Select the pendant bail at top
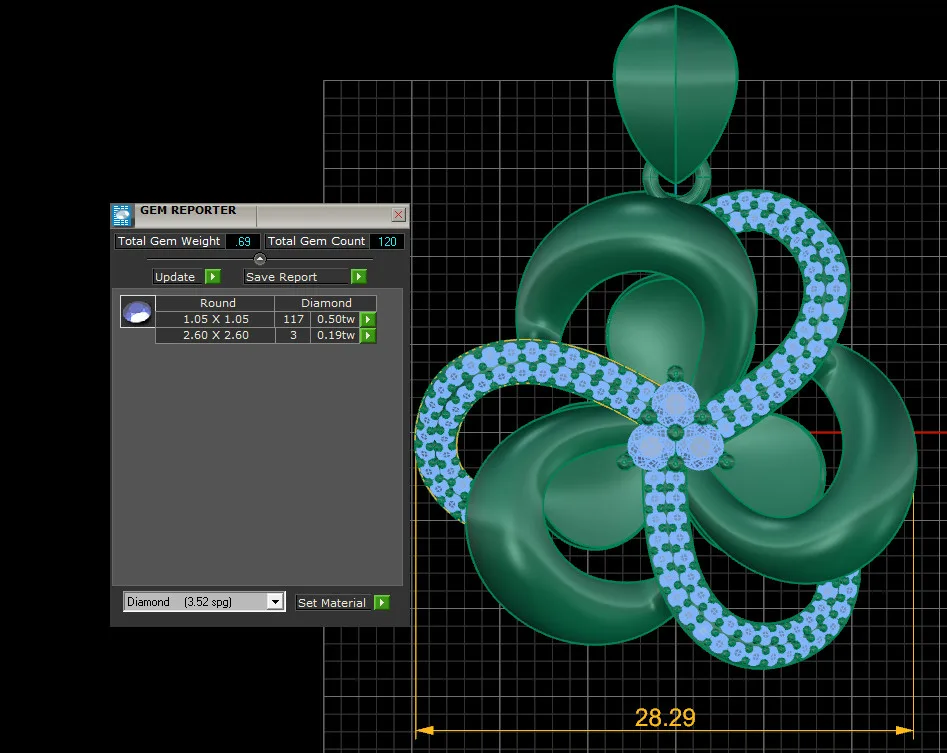The image size is (947, 753). coord(676,95)
